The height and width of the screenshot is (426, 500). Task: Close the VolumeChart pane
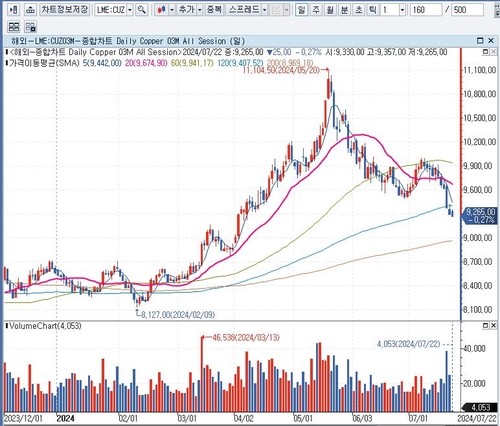point(493,325)
